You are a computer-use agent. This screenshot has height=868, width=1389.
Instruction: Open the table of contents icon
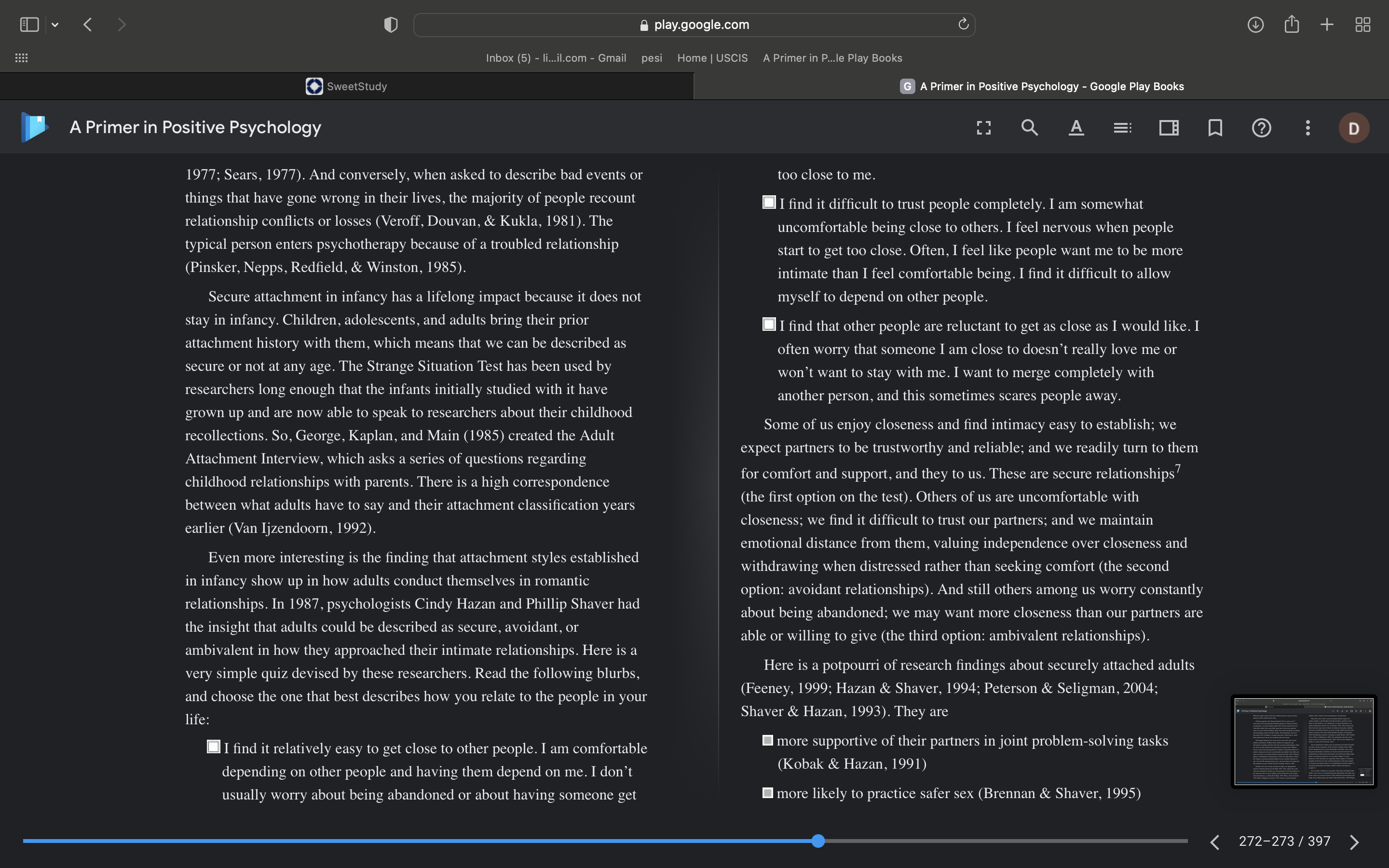(1123, 127)
